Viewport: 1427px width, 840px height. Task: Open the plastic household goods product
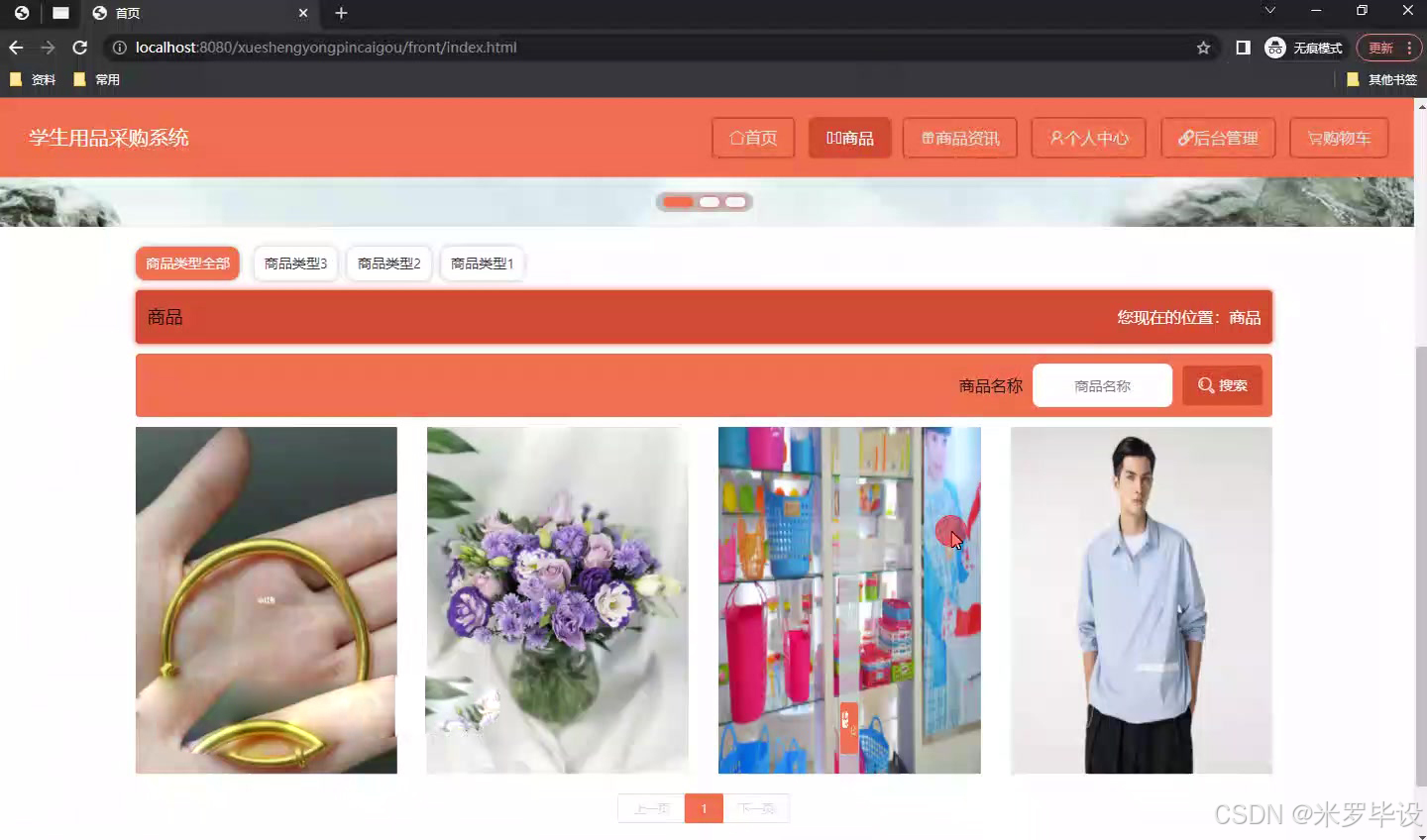[x=849, y=600]
